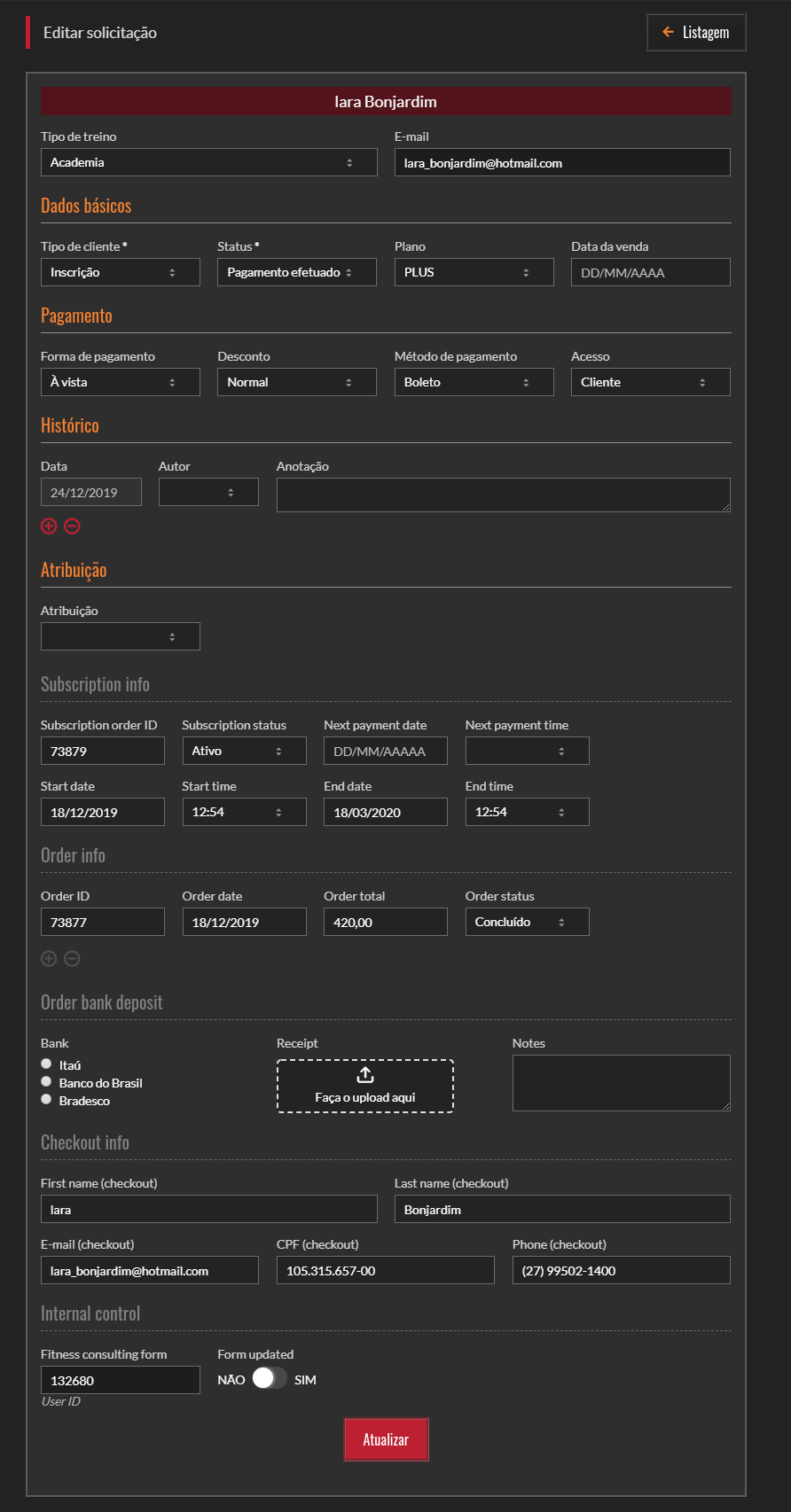Click the remove order minus icon
The width and height of the screenshot is (791, 1512).
click(x=73, y=959)
